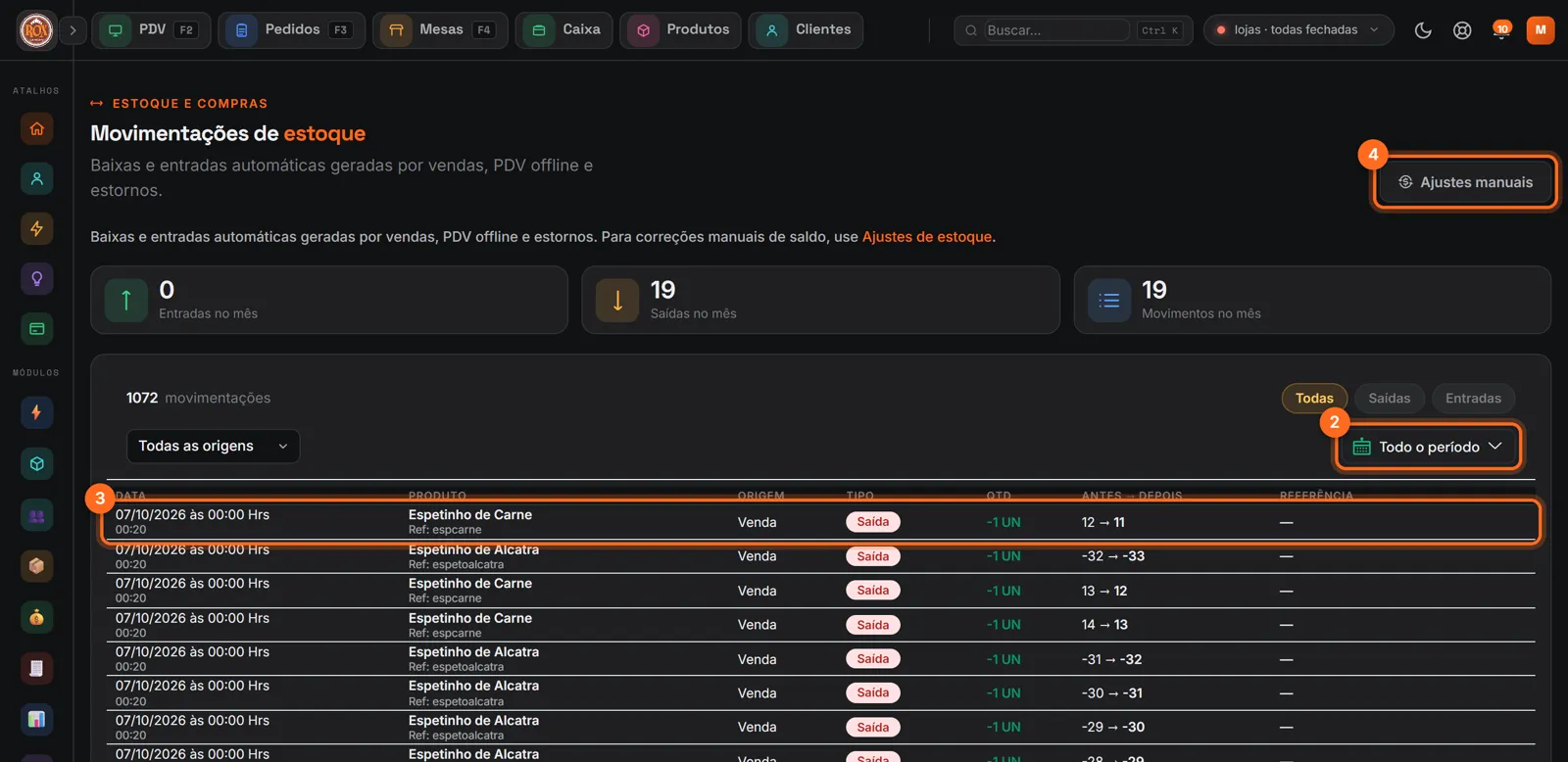
Task: Click the bar chart module icon
Action: [37, 719]
